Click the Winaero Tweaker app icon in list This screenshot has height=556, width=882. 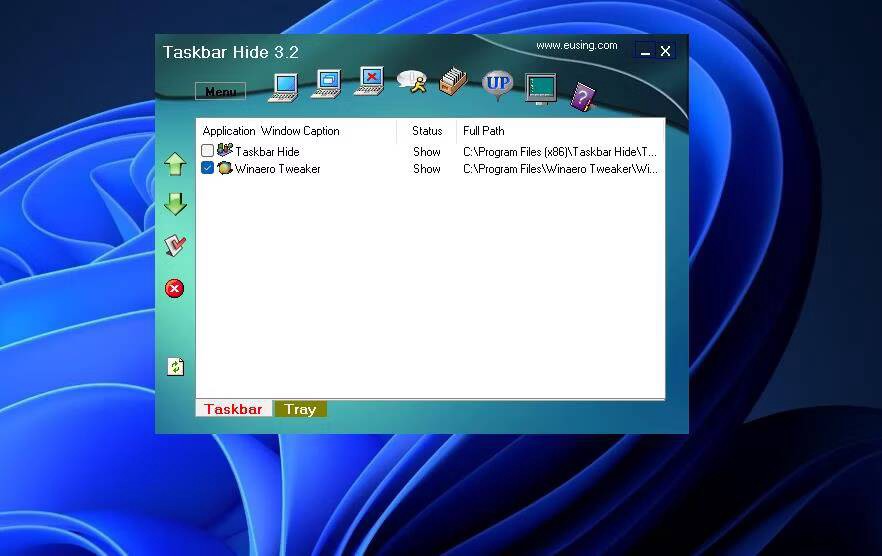224,168
